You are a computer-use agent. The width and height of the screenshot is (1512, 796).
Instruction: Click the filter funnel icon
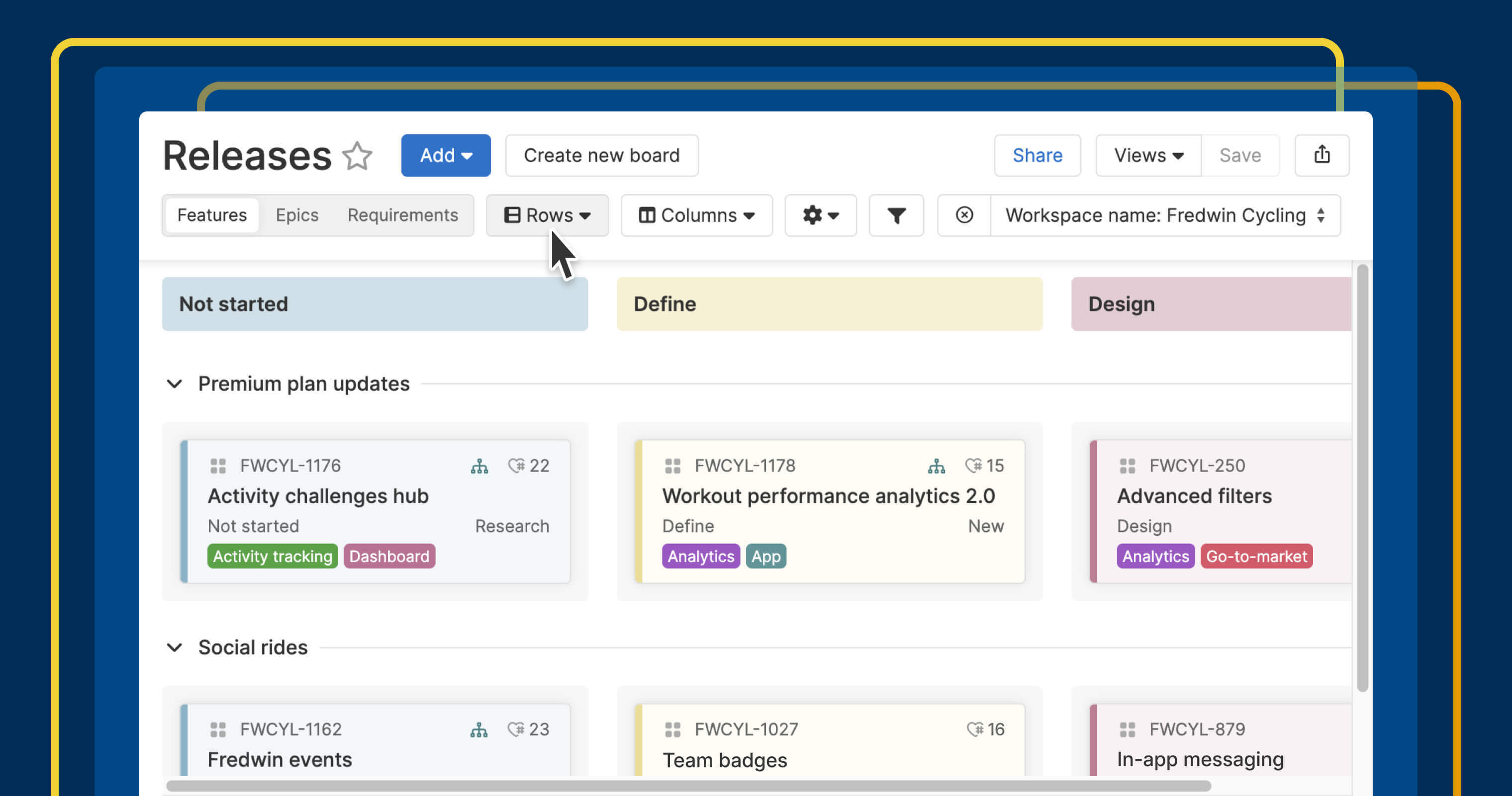pyautogui.click(x=896, y=215)
